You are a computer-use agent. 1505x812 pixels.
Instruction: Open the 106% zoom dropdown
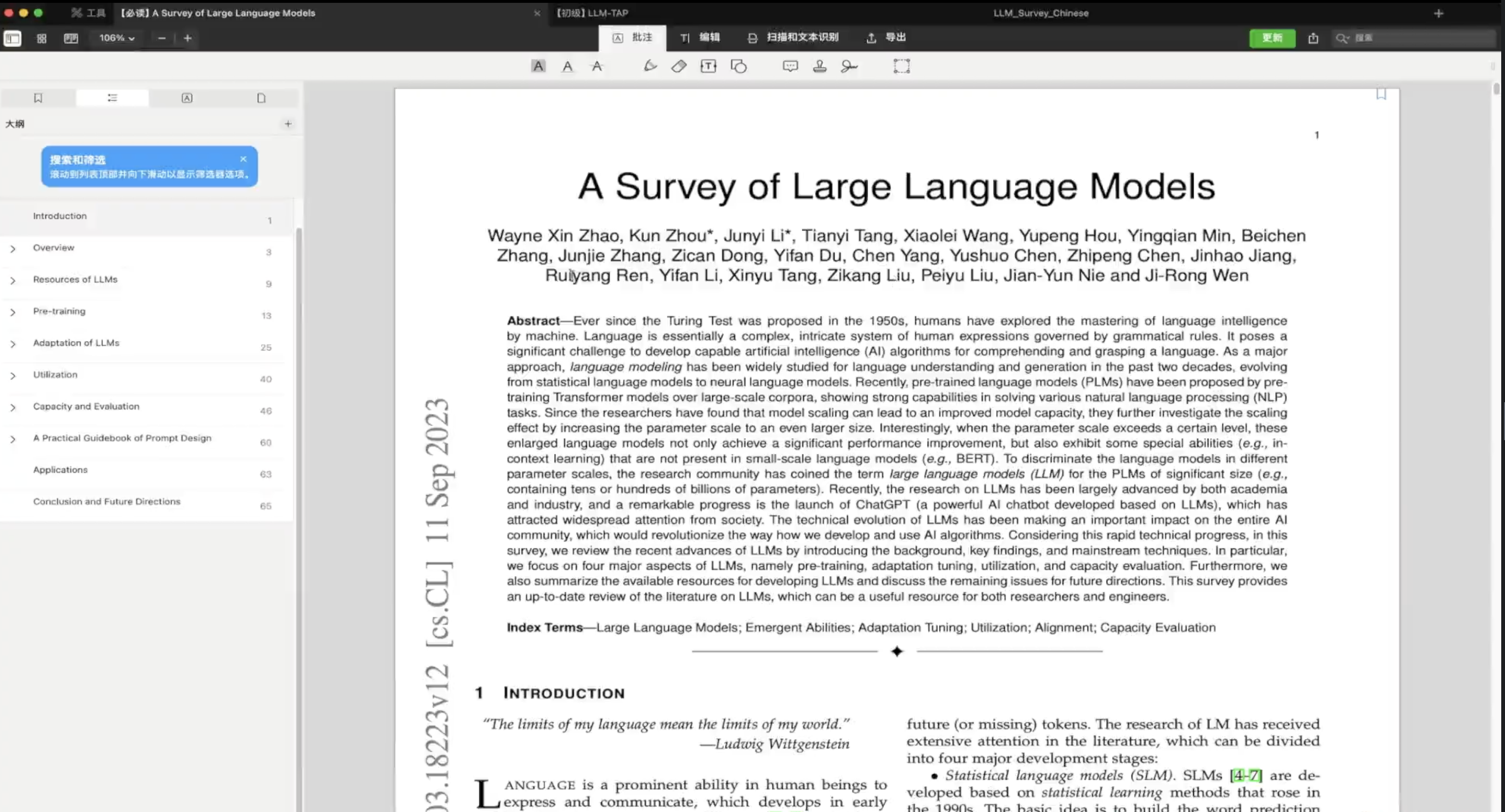117,38
